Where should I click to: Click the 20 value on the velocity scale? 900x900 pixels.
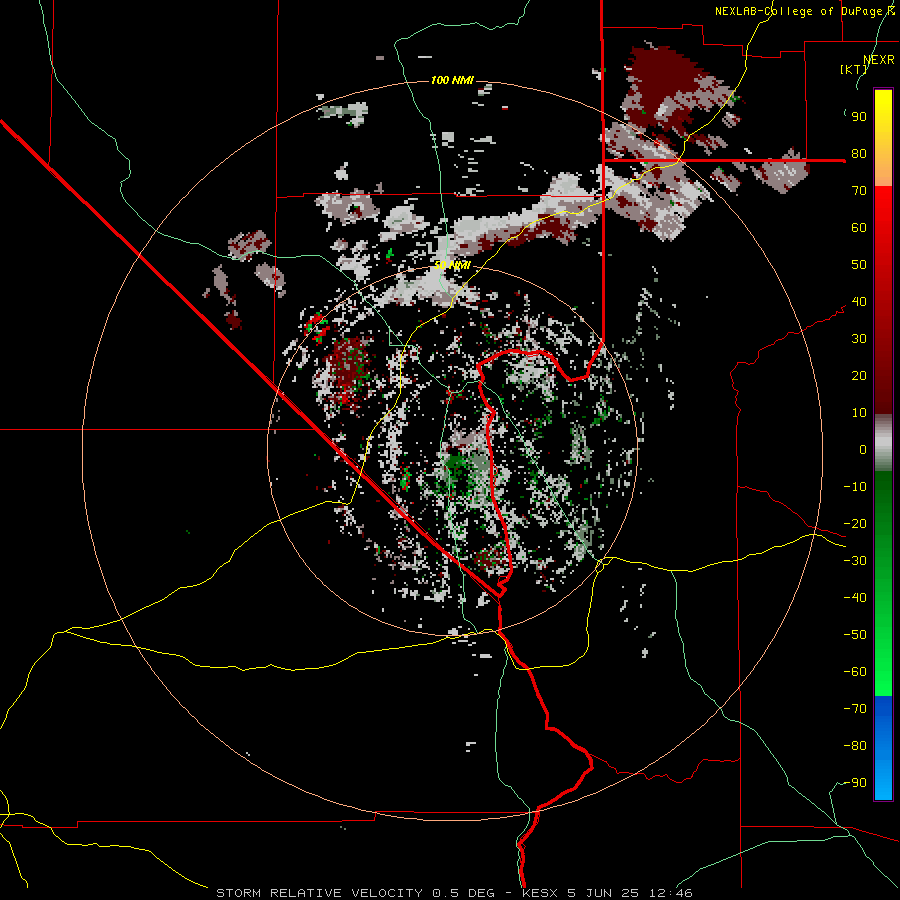coord(859,376)
